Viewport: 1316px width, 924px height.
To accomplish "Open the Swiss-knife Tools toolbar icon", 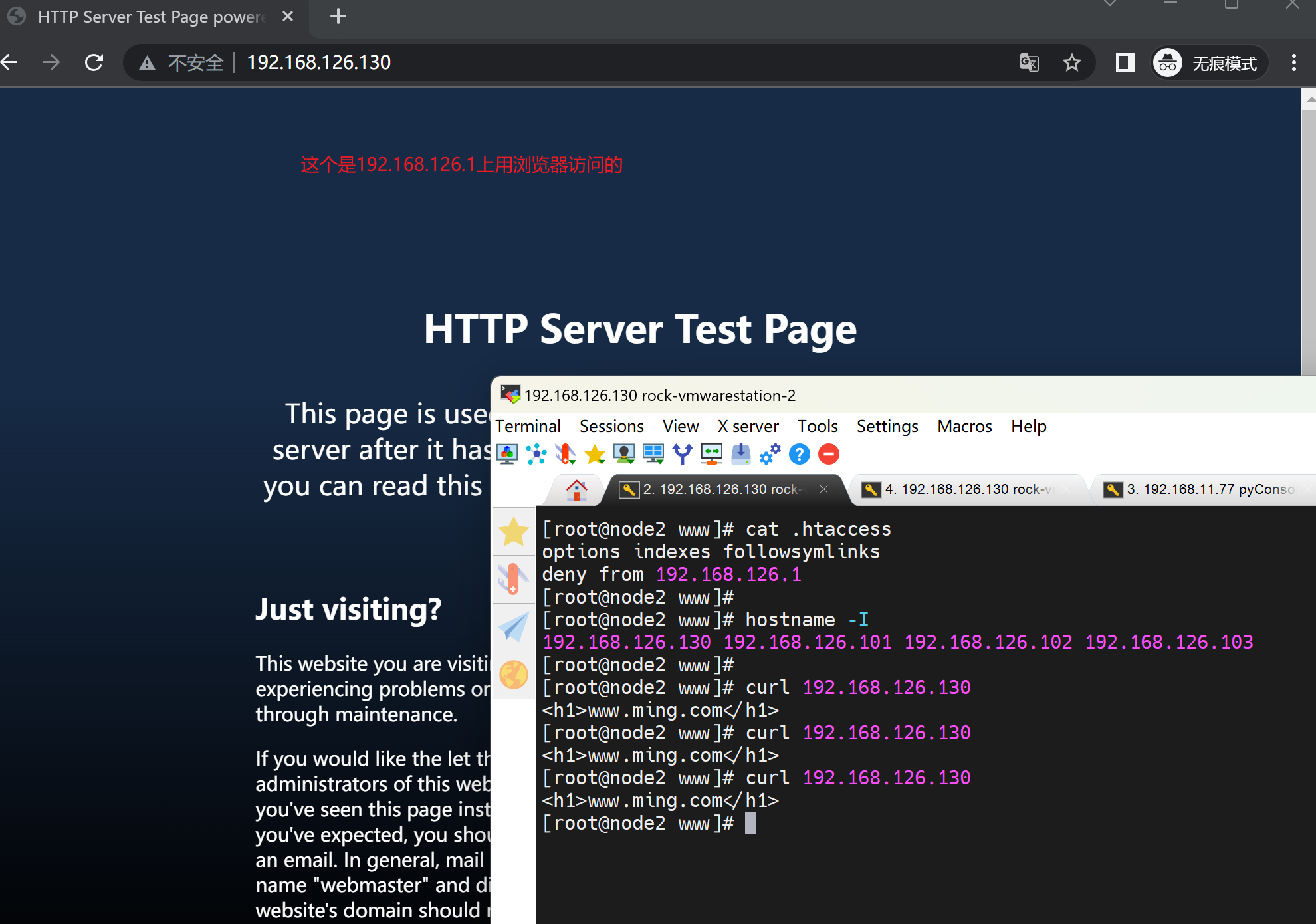I will (x=565, y=455).
